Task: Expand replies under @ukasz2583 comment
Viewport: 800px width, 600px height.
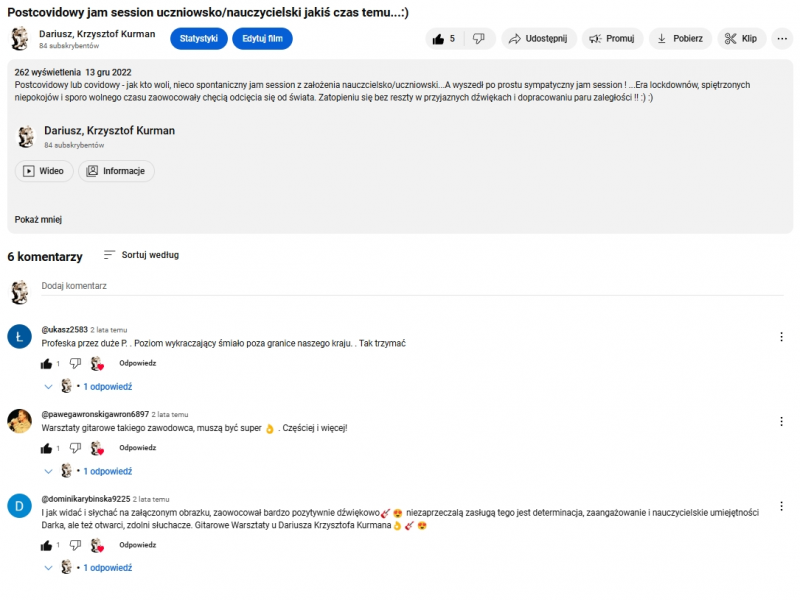Action: (106, 386)
